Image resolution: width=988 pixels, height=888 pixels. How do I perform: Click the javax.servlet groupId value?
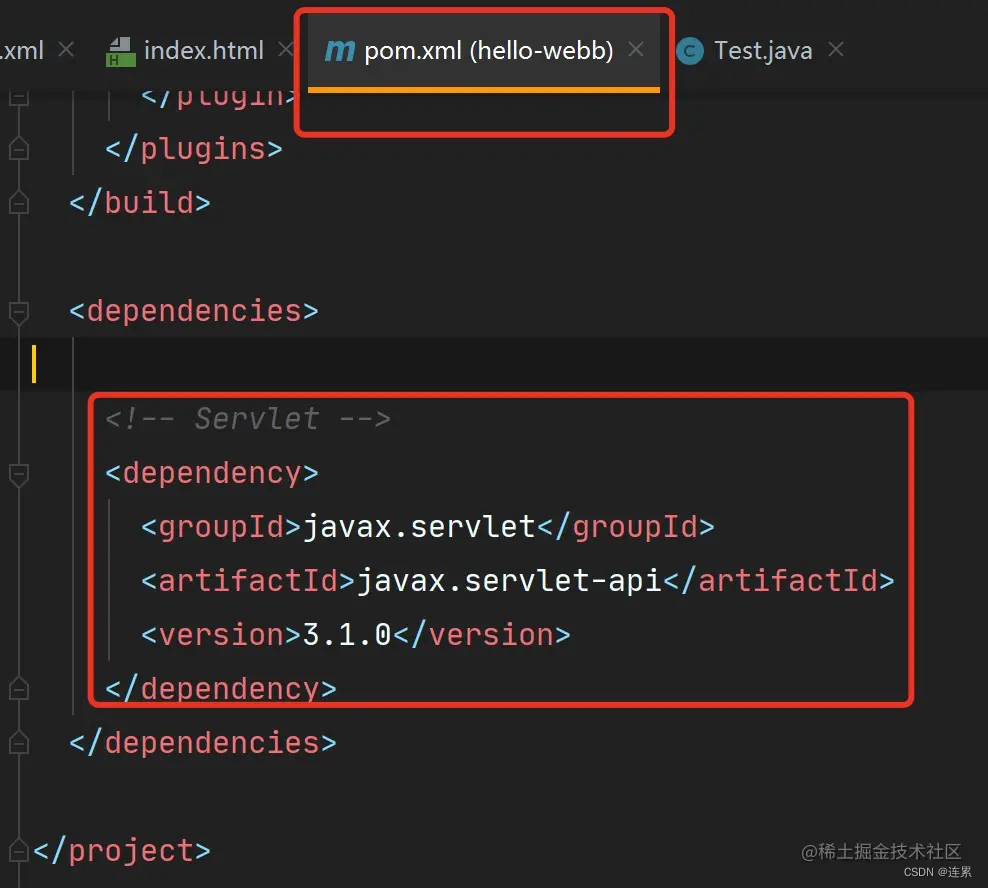click(x=419, y=527)
